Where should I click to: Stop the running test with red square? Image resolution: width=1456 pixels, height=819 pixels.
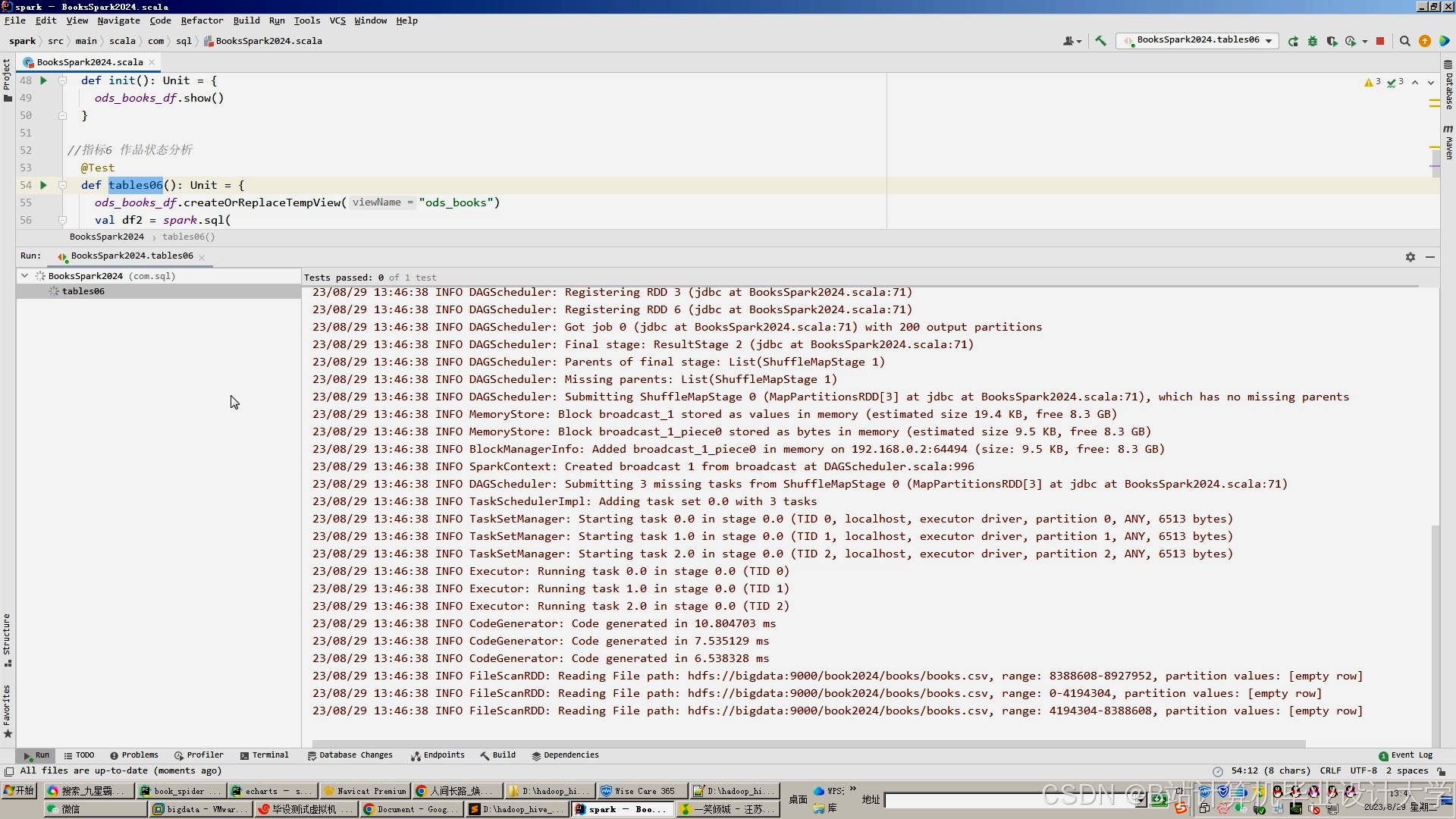point(1380,41)
